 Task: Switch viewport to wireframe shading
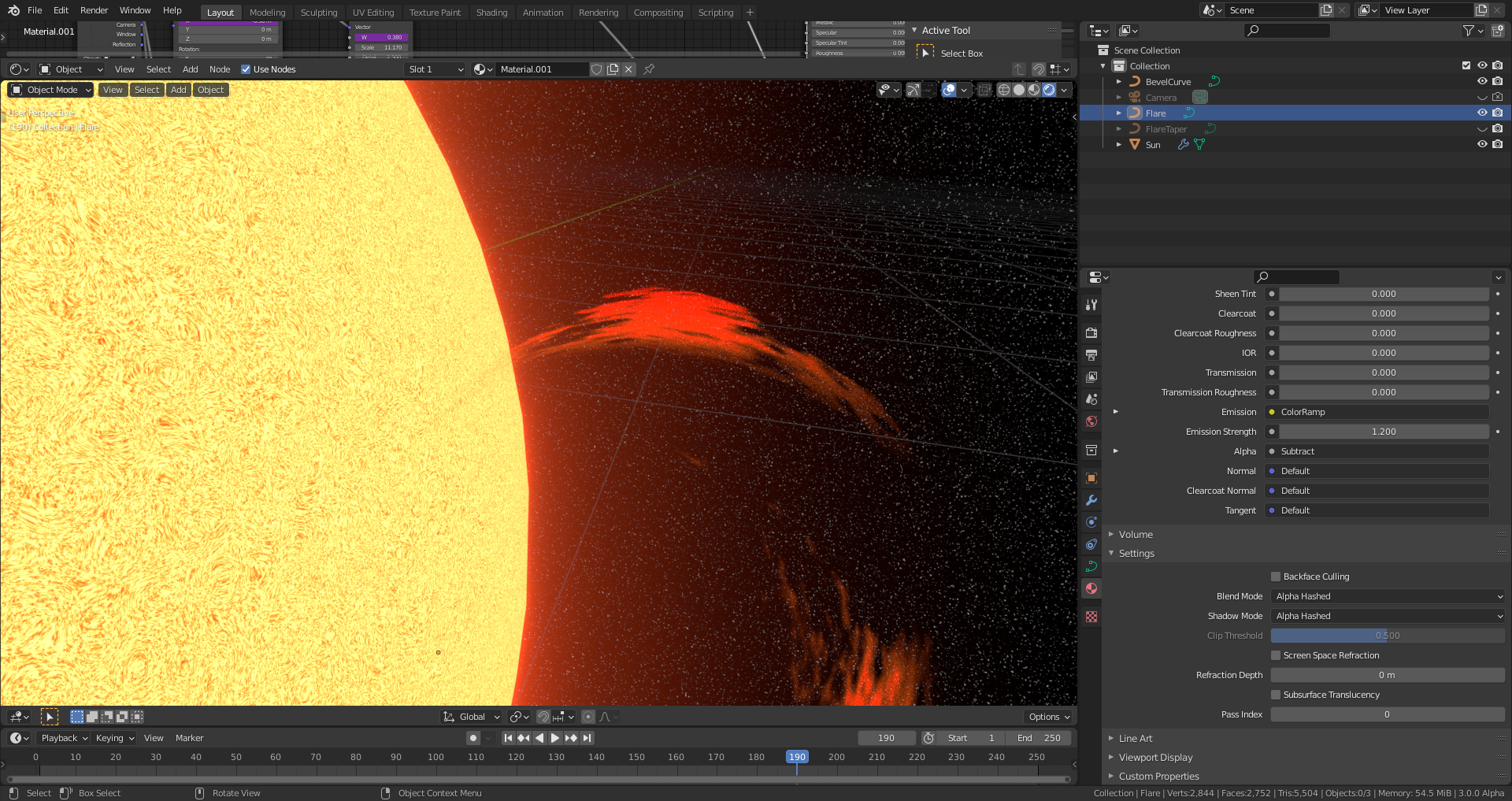(1004, 90)
